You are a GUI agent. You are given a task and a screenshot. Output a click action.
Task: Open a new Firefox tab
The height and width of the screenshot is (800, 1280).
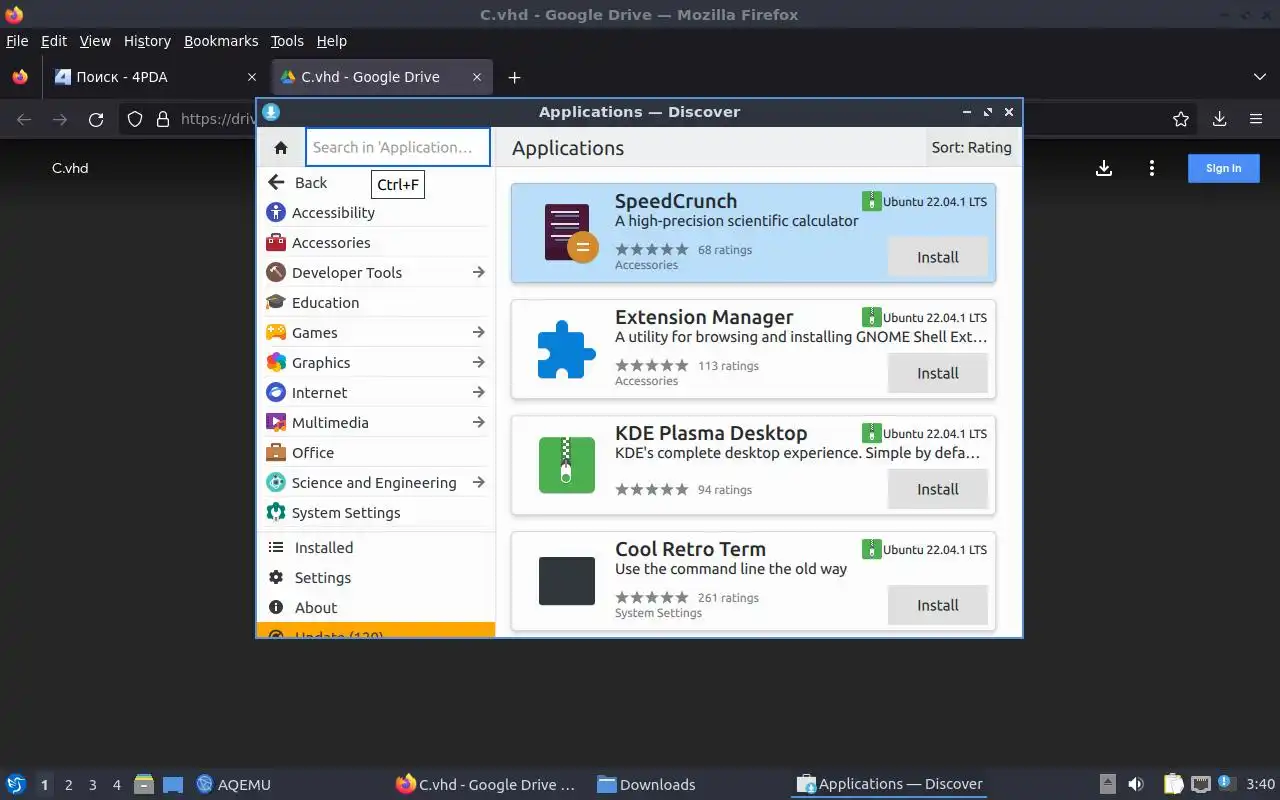pos(514,77)
